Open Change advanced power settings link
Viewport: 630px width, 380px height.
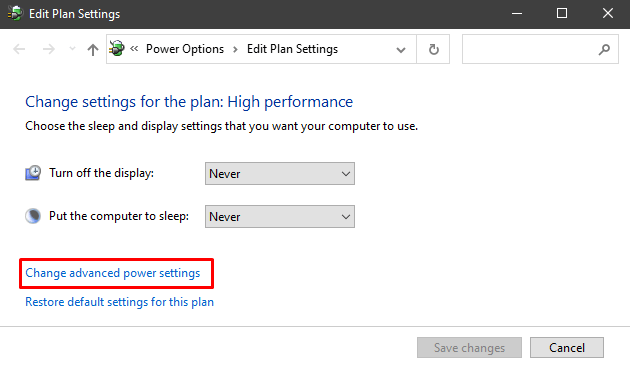click(112, 273)
